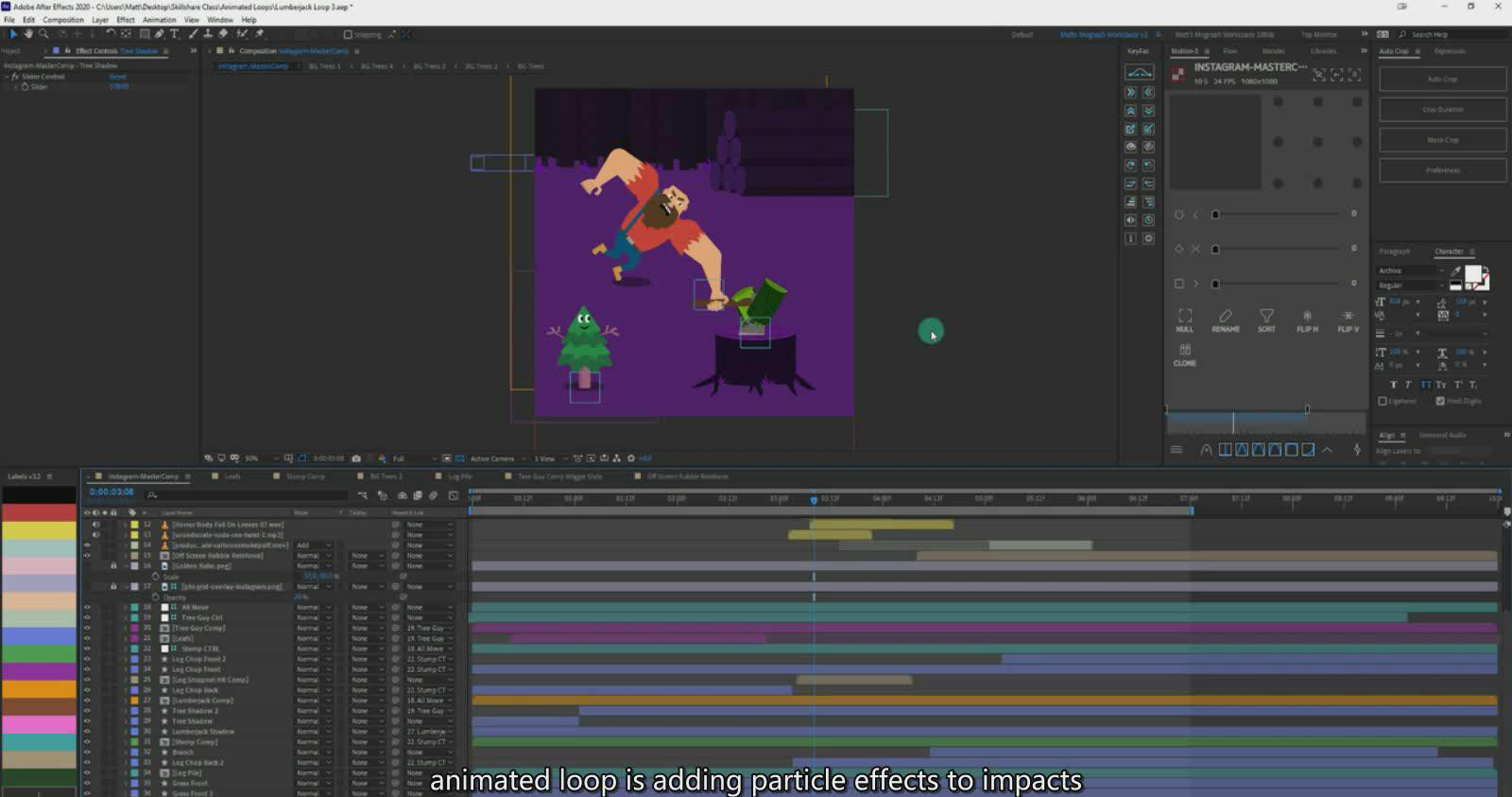Select the Puppet Pin tool
This screenshot has width=1512, height=797.
click(x=259, y=34)
